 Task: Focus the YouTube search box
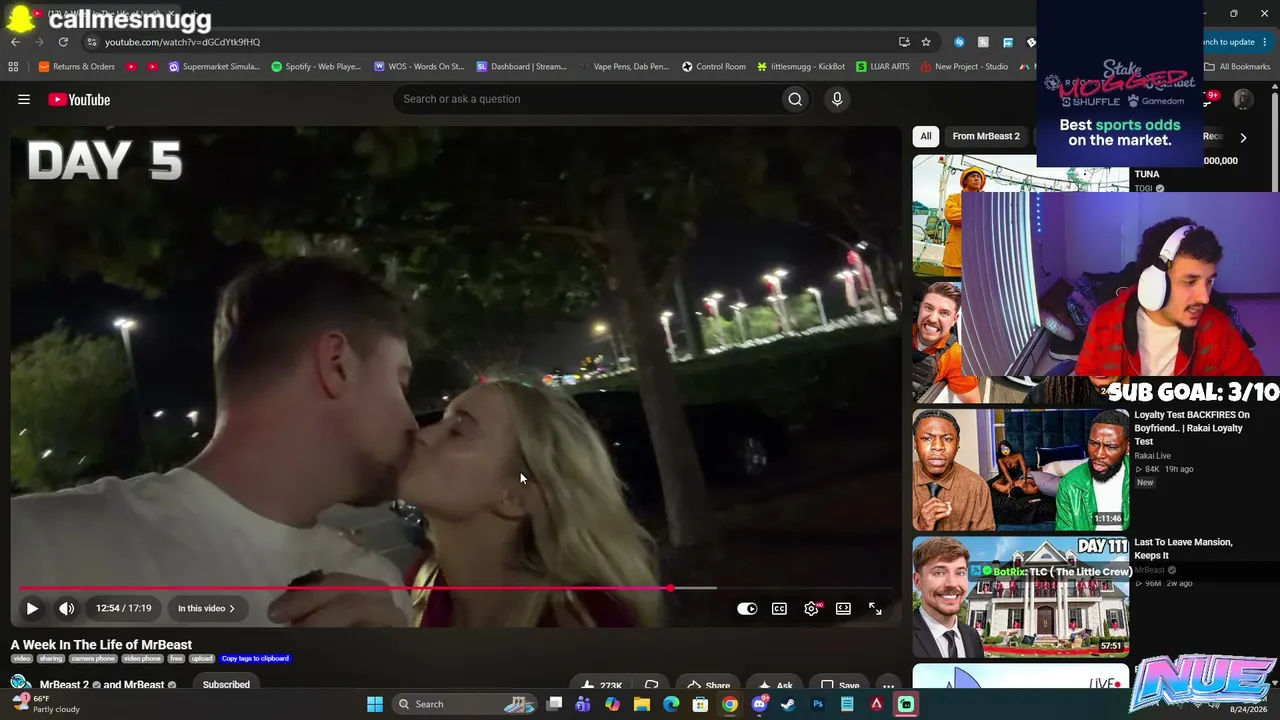(588, 99)
